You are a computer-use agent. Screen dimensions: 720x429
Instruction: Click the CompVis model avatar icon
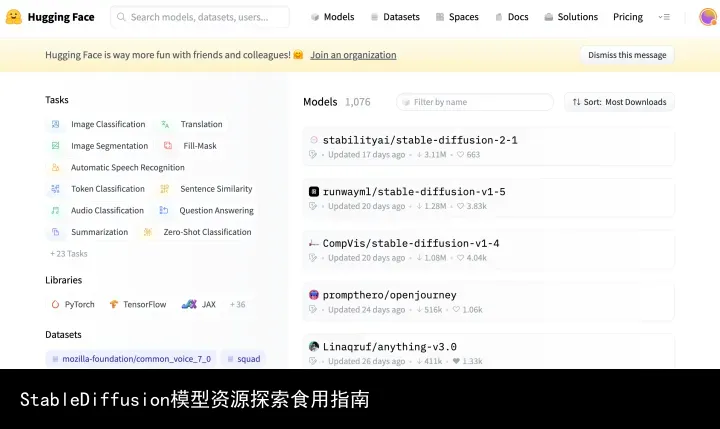pos(314,243)
